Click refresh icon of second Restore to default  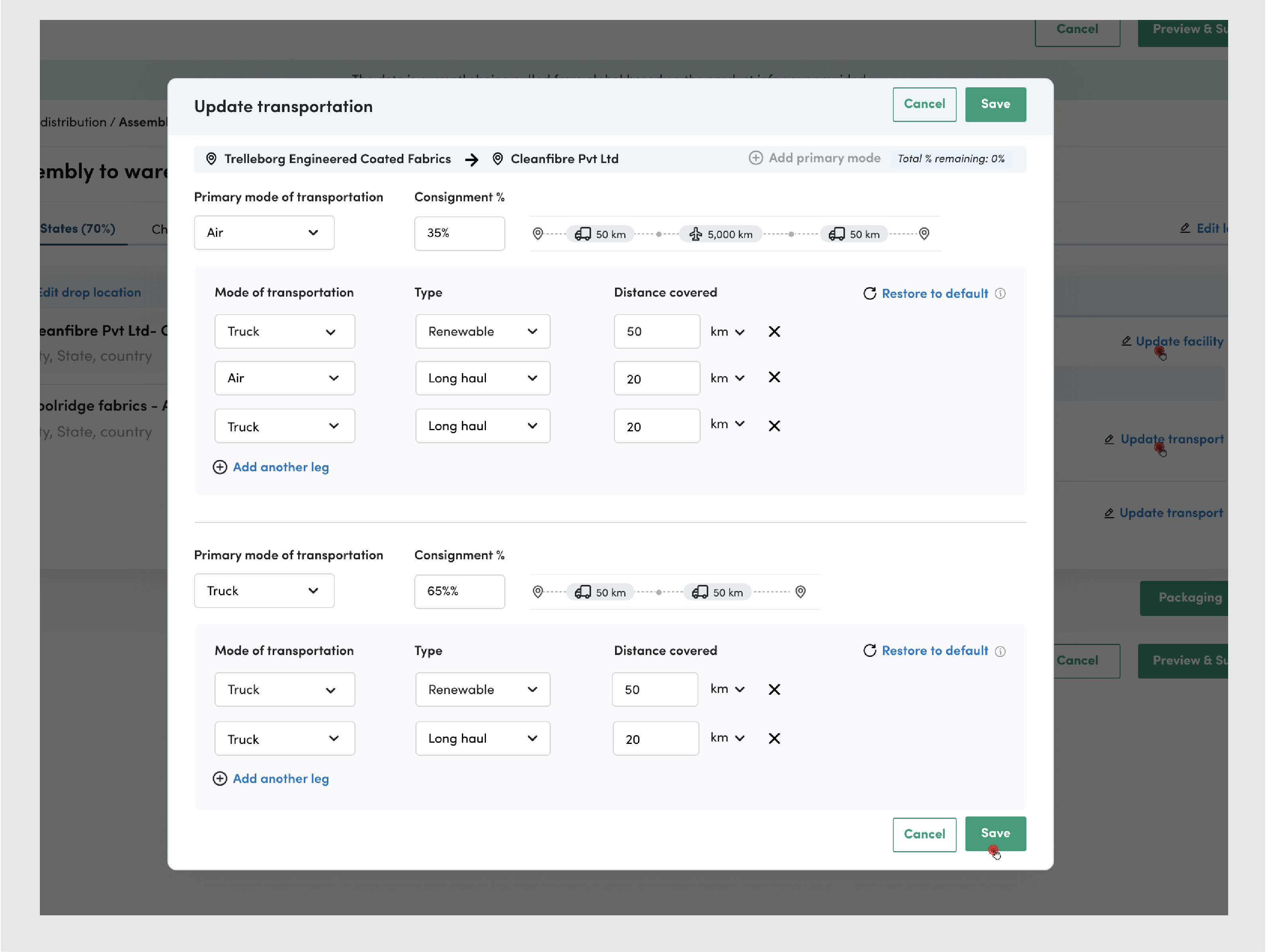tap(869, 651)
